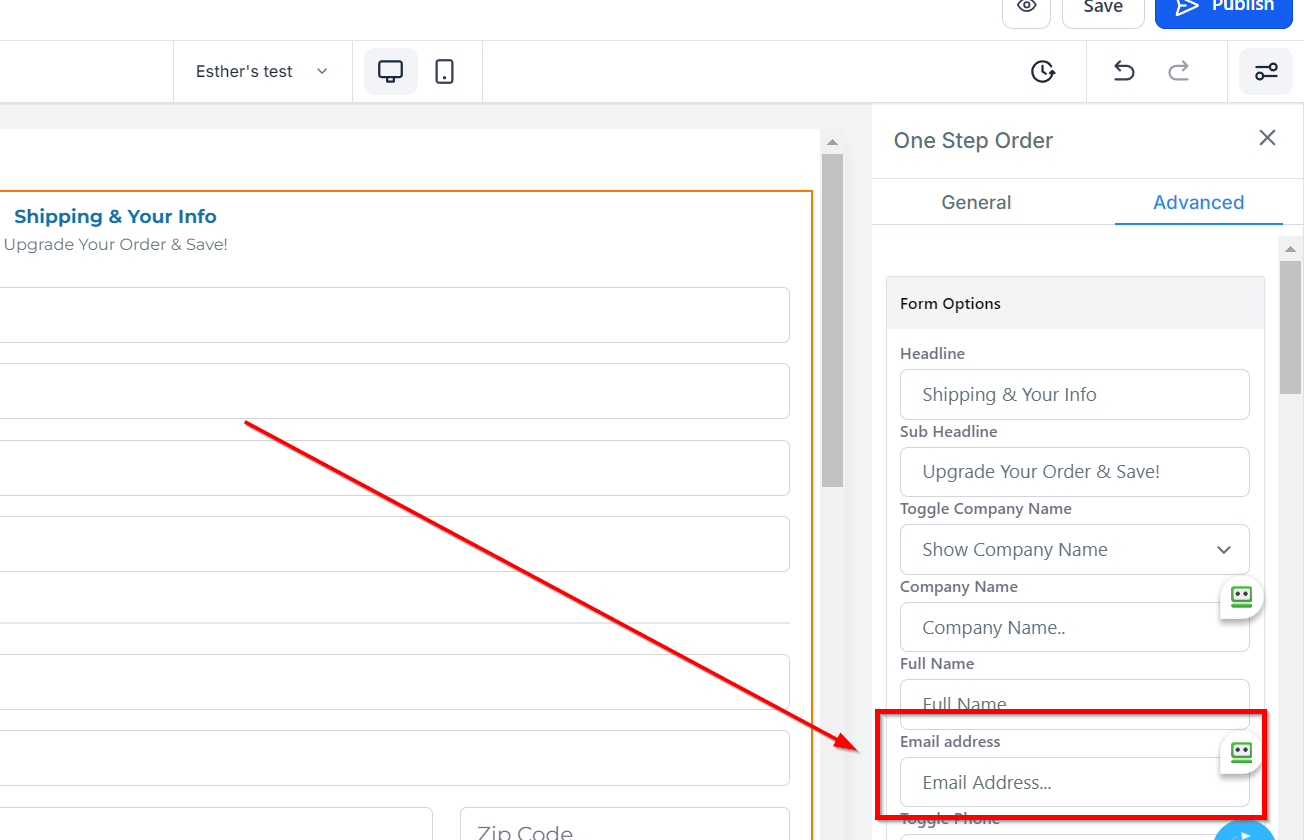Click canvas scrollbar up arrow

coord(832,142)
